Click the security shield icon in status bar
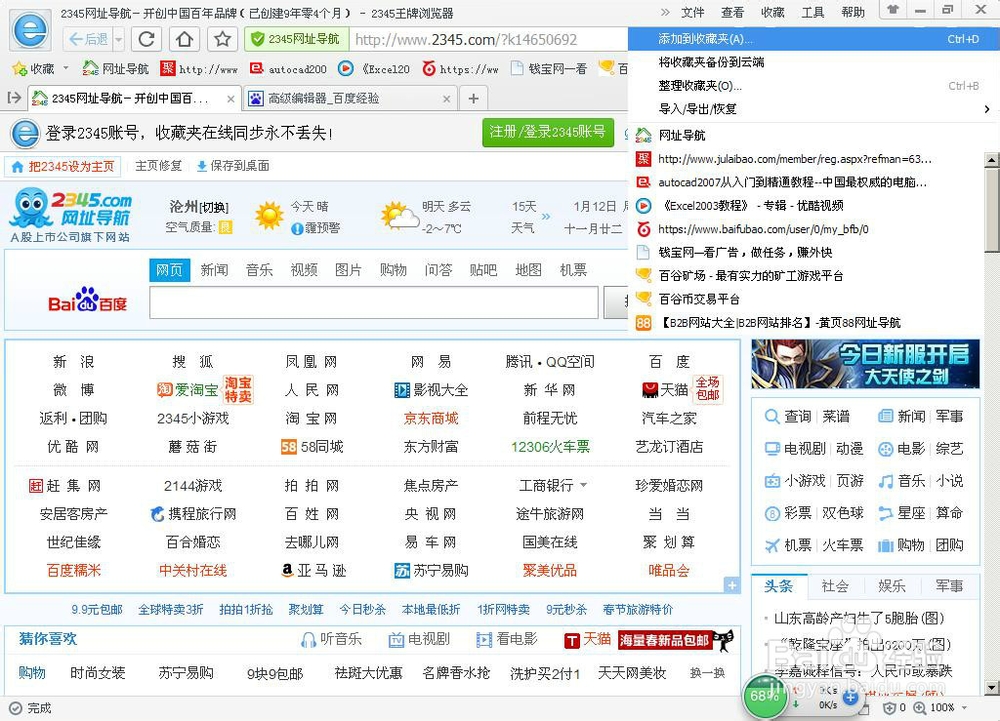The image size is (1000, 721). pyautogui.click(x=889, y=707)
